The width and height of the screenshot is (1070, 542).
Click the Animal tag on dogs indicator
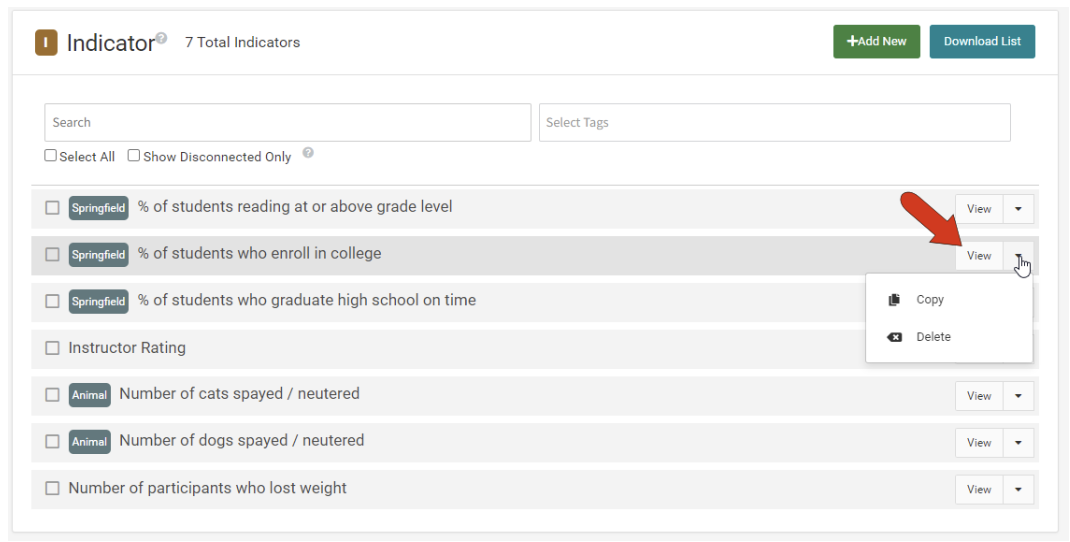(x=89, y=442)
